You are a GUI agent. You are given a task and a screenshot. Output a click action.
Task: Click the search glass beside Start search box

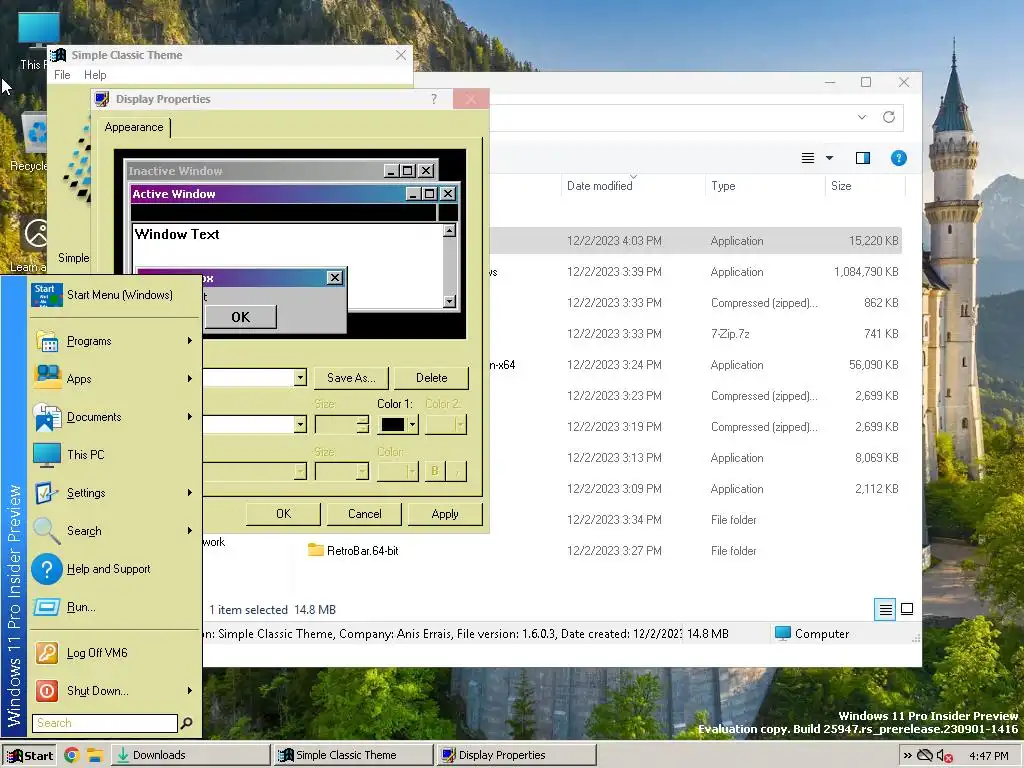186,723
